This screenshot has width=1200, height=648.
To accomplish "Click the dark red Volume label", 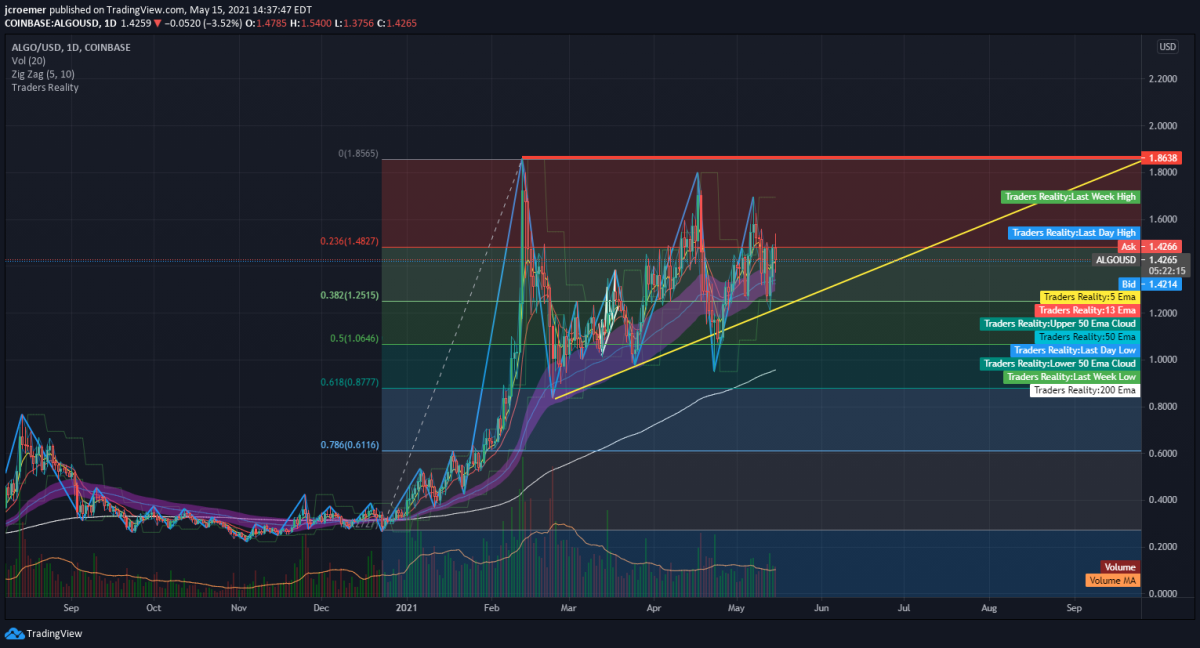I will pyautogui.click(x=1119, y=567).
